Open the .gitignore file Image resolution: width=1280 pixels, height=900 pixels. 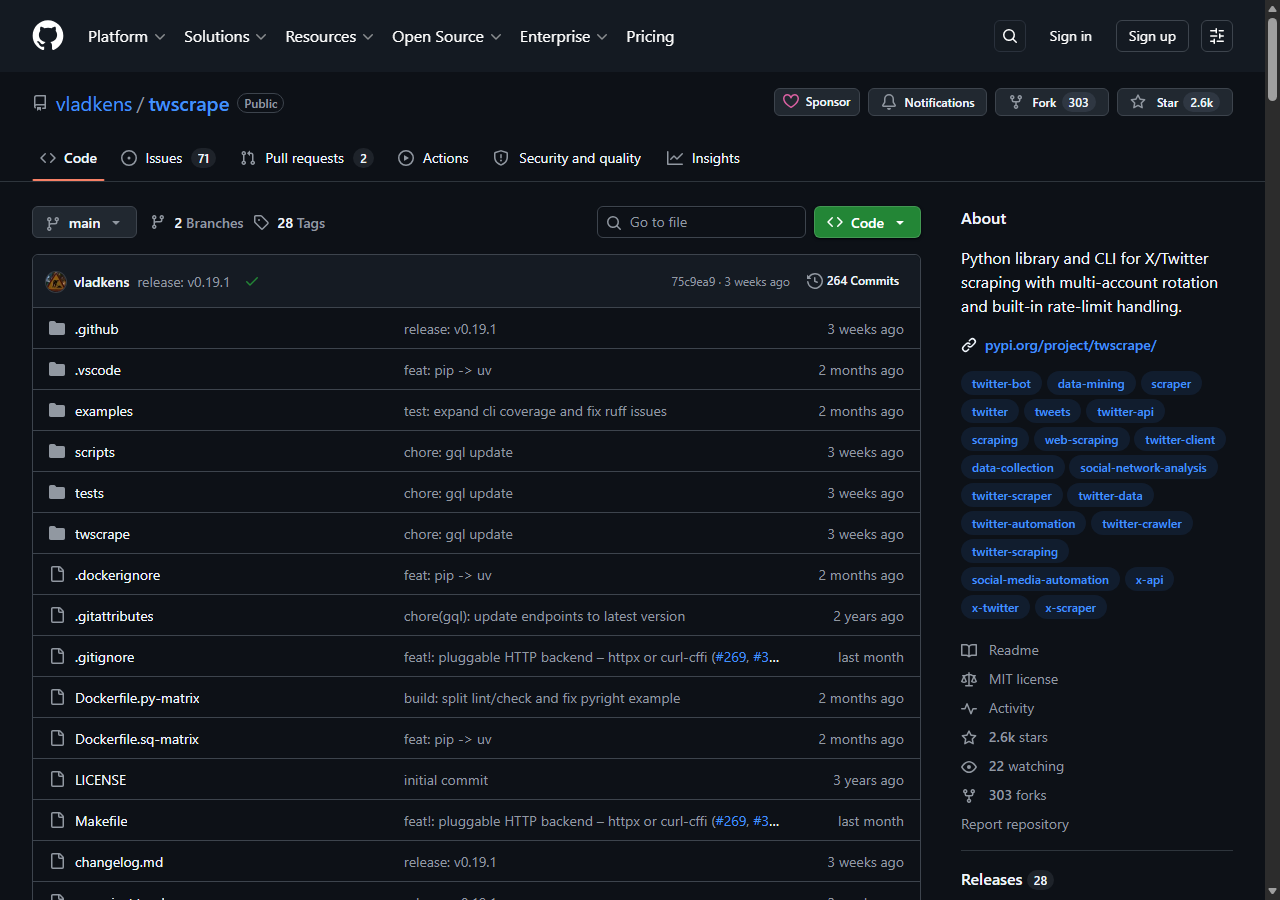click(x=104, y=657)
